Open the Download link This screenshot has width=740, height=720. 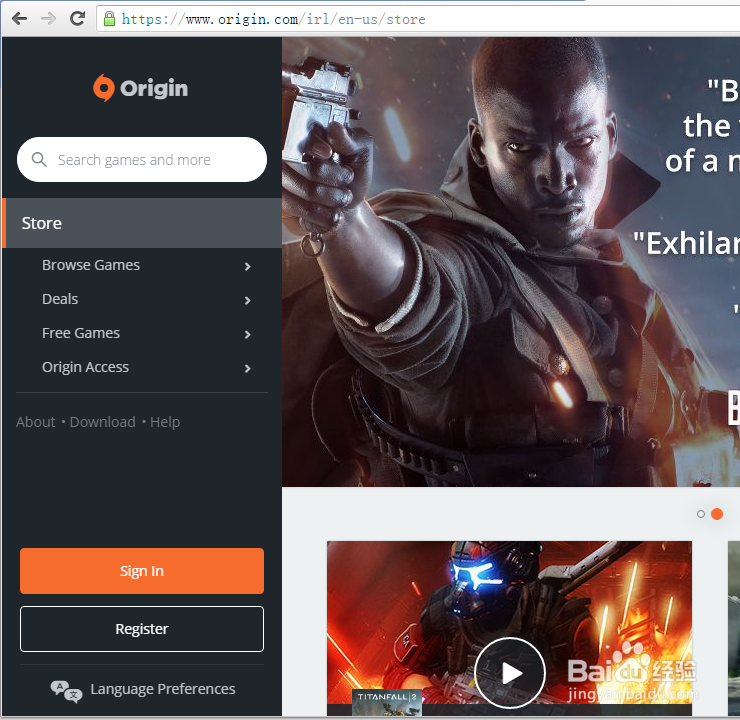point(102,422)
